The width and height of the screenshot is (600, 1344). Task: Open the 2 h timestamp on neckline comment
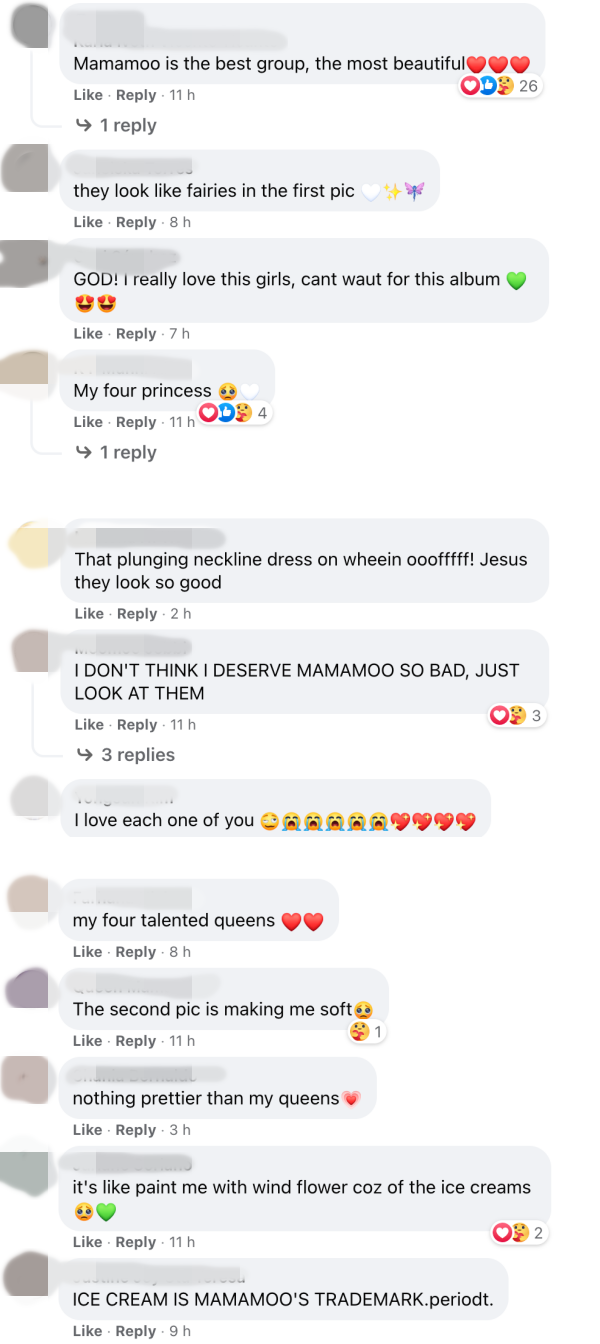click(180, 613)
